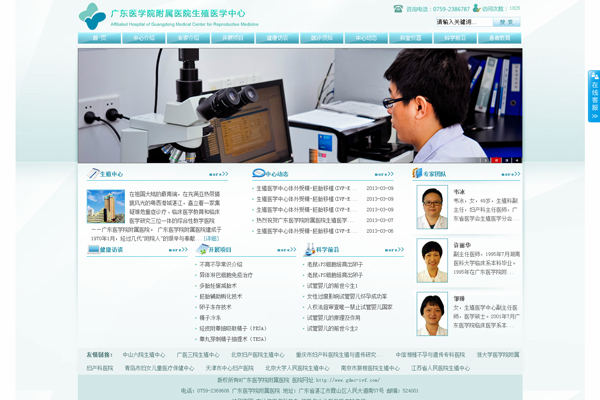This screenshot has width=600, height=400.
Task: Open the 专家介绍 navigation tab
Action: [x=188, y=38]
